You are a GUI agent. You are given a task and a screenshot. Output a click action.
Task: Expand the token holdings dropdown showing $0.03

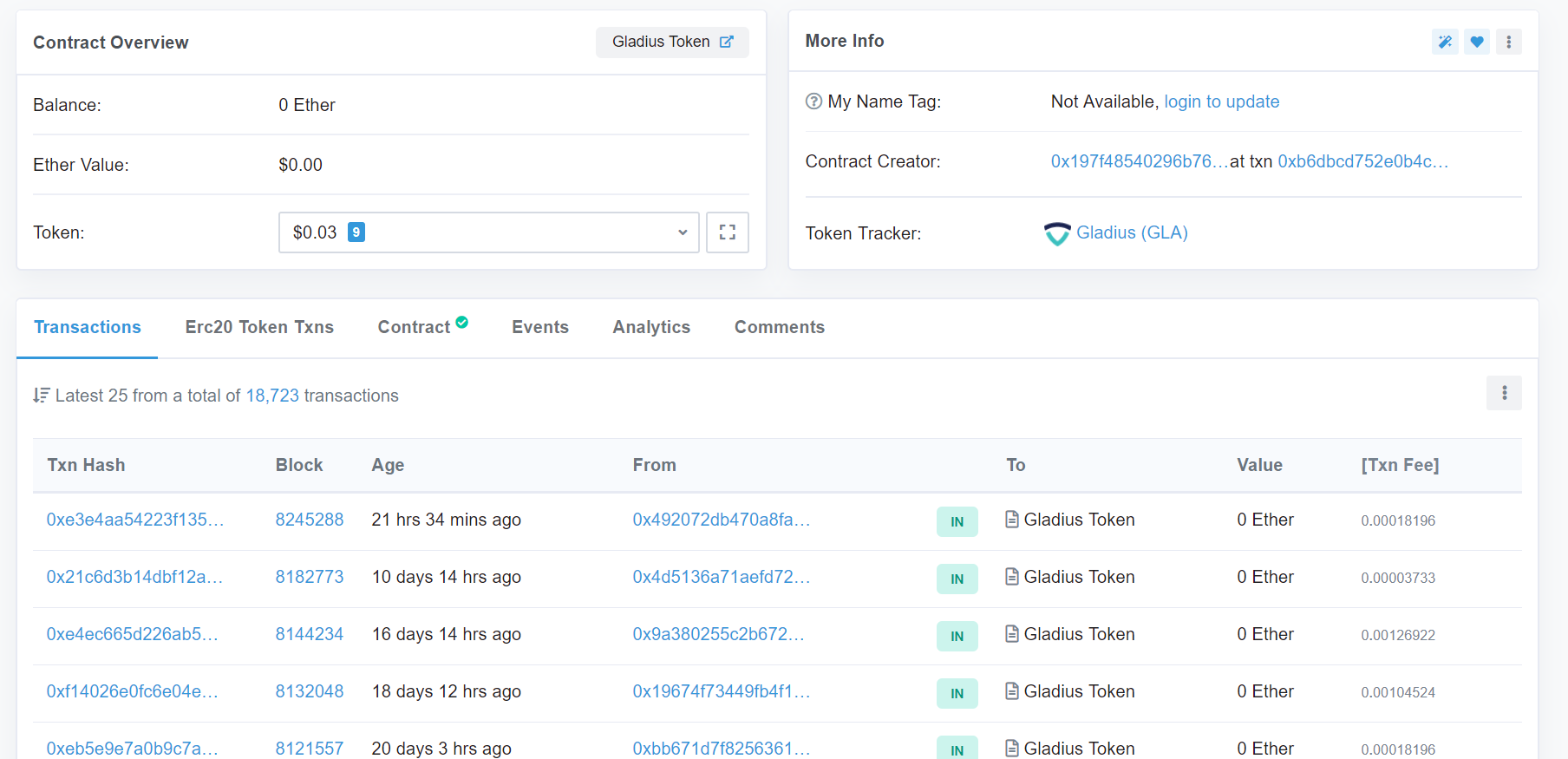[x=488, y=232]
